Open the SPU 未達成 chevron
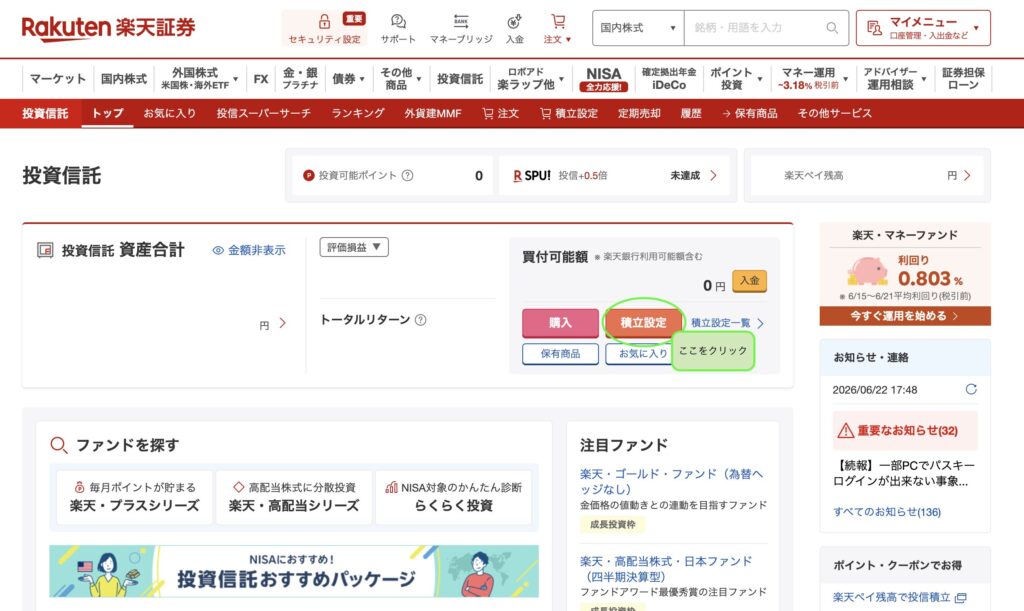The width and height of the screenshot is (1024, 611). 713,175
